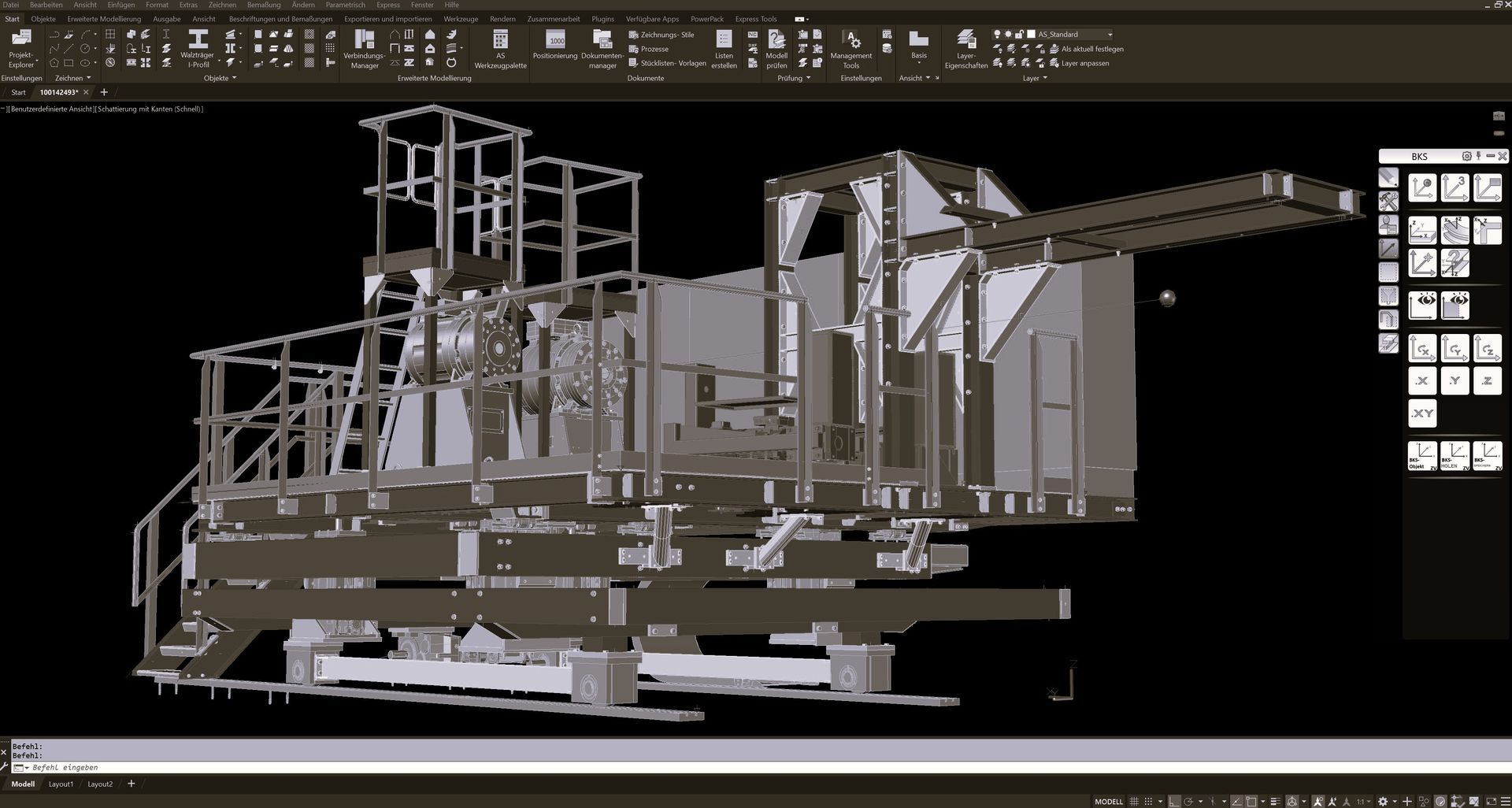
Task: Click the white layer color swatch
Action: (x=1031, y=35)
